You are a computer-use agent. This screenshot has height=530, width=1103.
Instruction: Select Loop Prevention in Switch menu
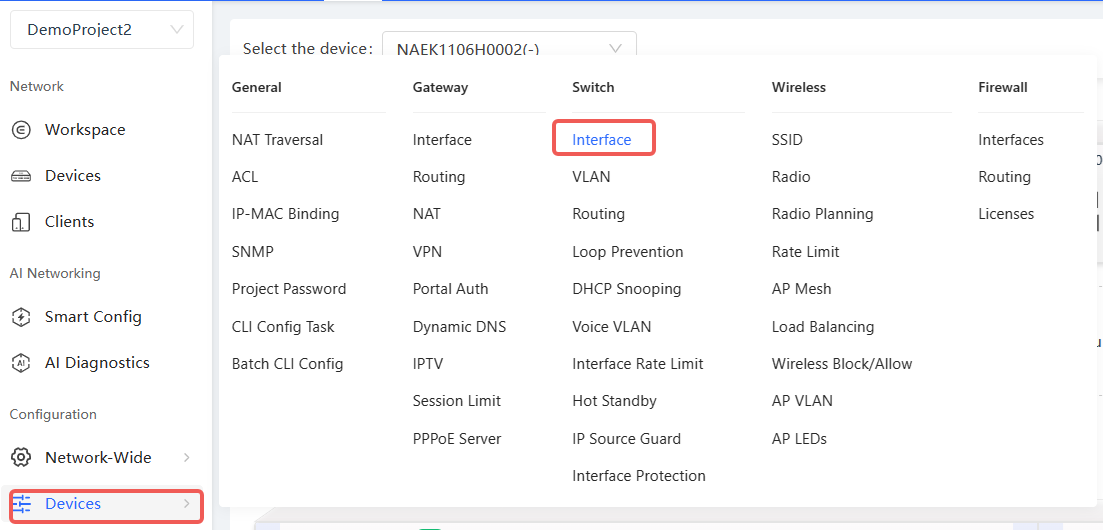point(627,252)
